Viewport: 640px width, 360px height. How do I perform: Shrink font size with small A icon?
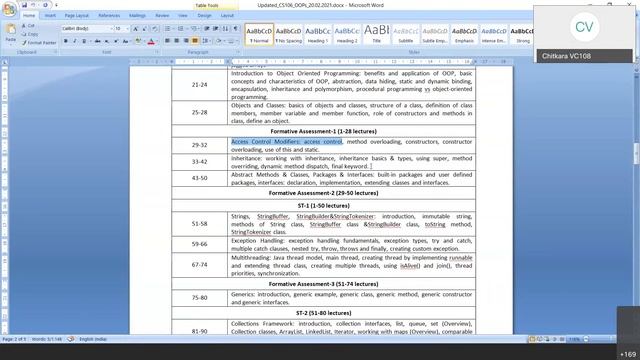[144, 29]
